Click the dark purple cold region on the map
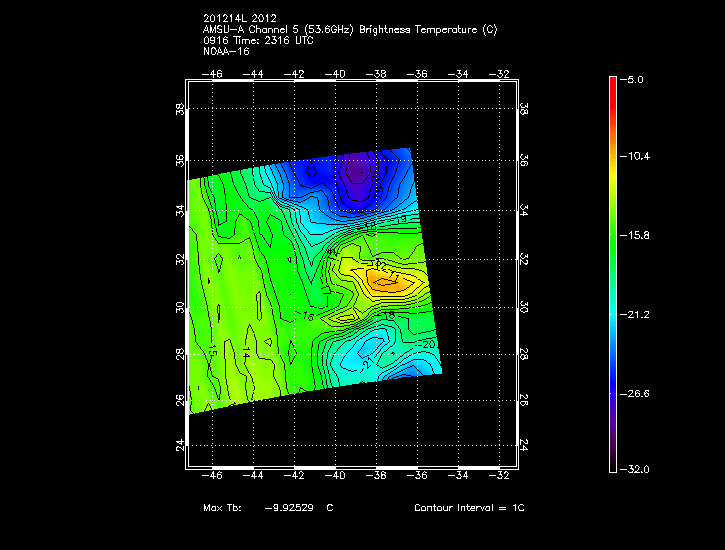 [x=358, y=173]
